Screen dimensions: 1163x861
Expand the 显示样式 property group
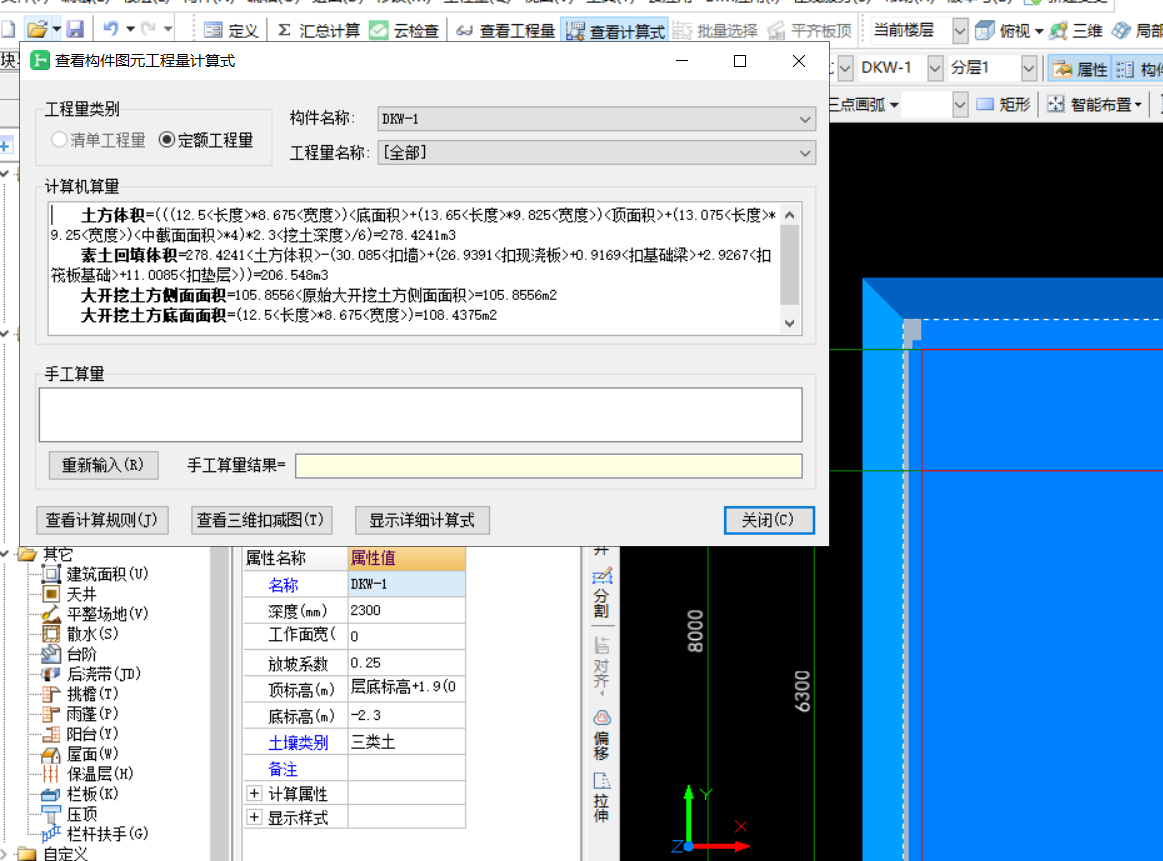pyautogui.click(x=254, y=817)
